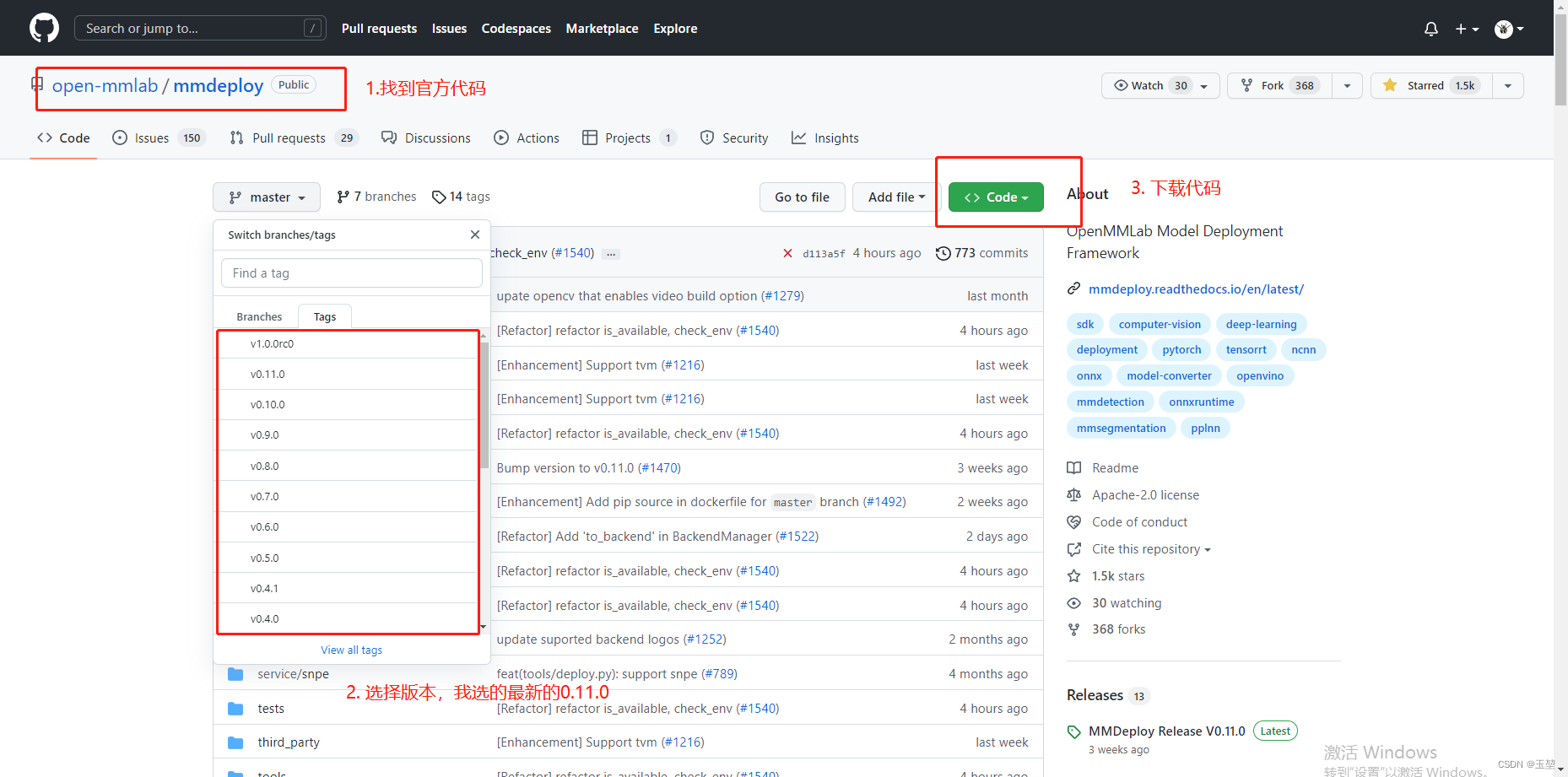1568x777 pixels.
Task: Open Pull requests in top navigation
Action: pos(379,28)
